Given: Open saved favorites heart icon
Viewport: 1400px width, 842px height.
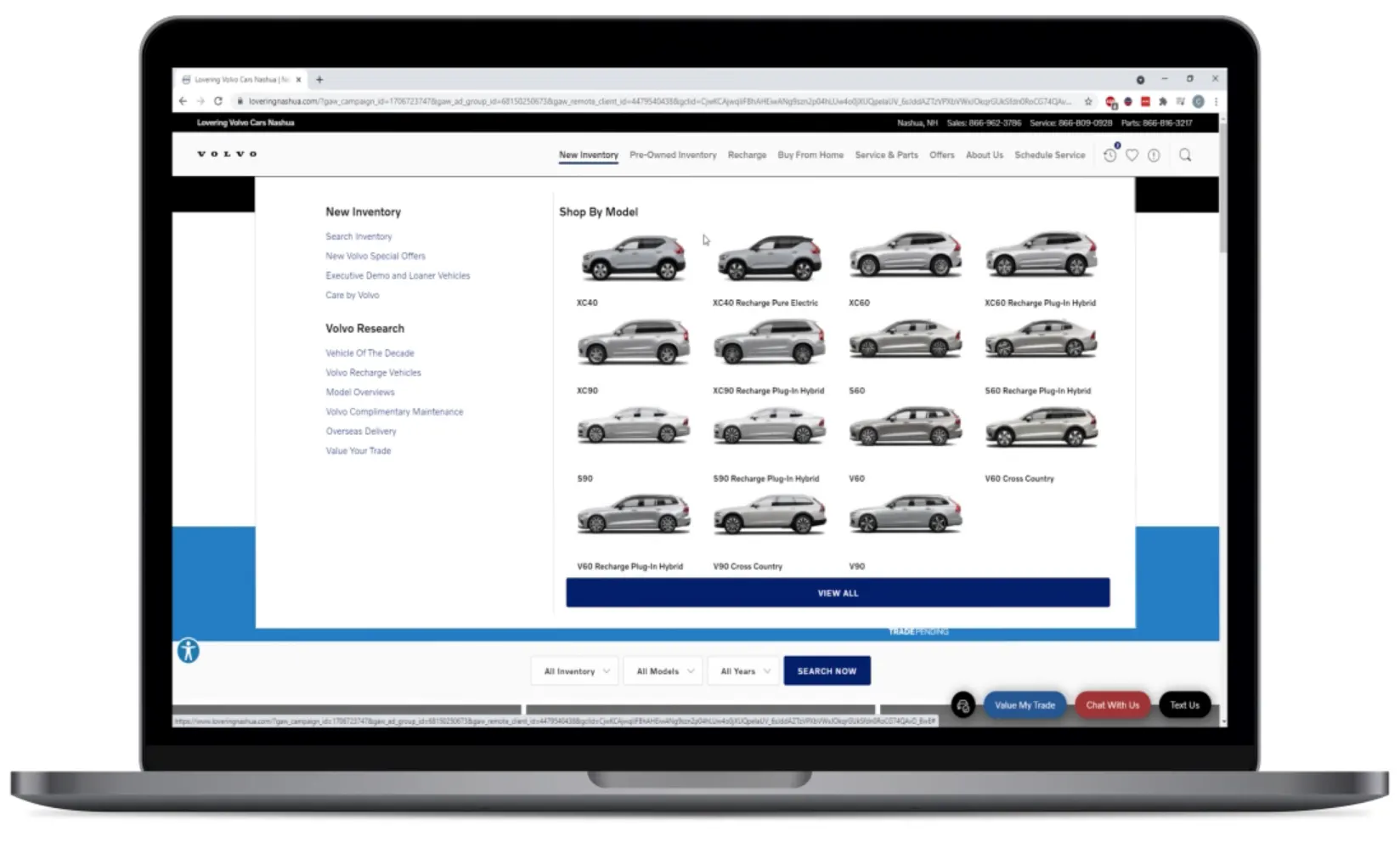Looking at the screenshot, I should point(1132,155).
